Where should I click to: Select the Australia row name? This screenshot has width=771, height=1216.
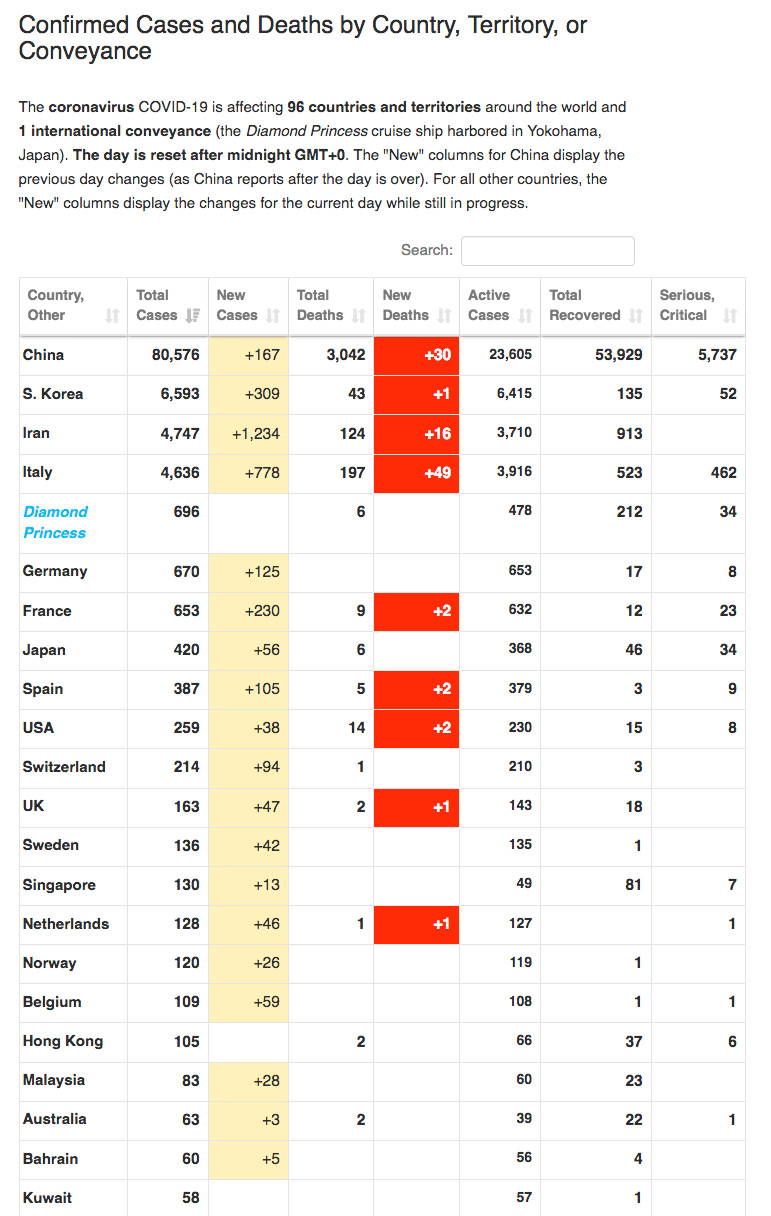coord(55,1119)
